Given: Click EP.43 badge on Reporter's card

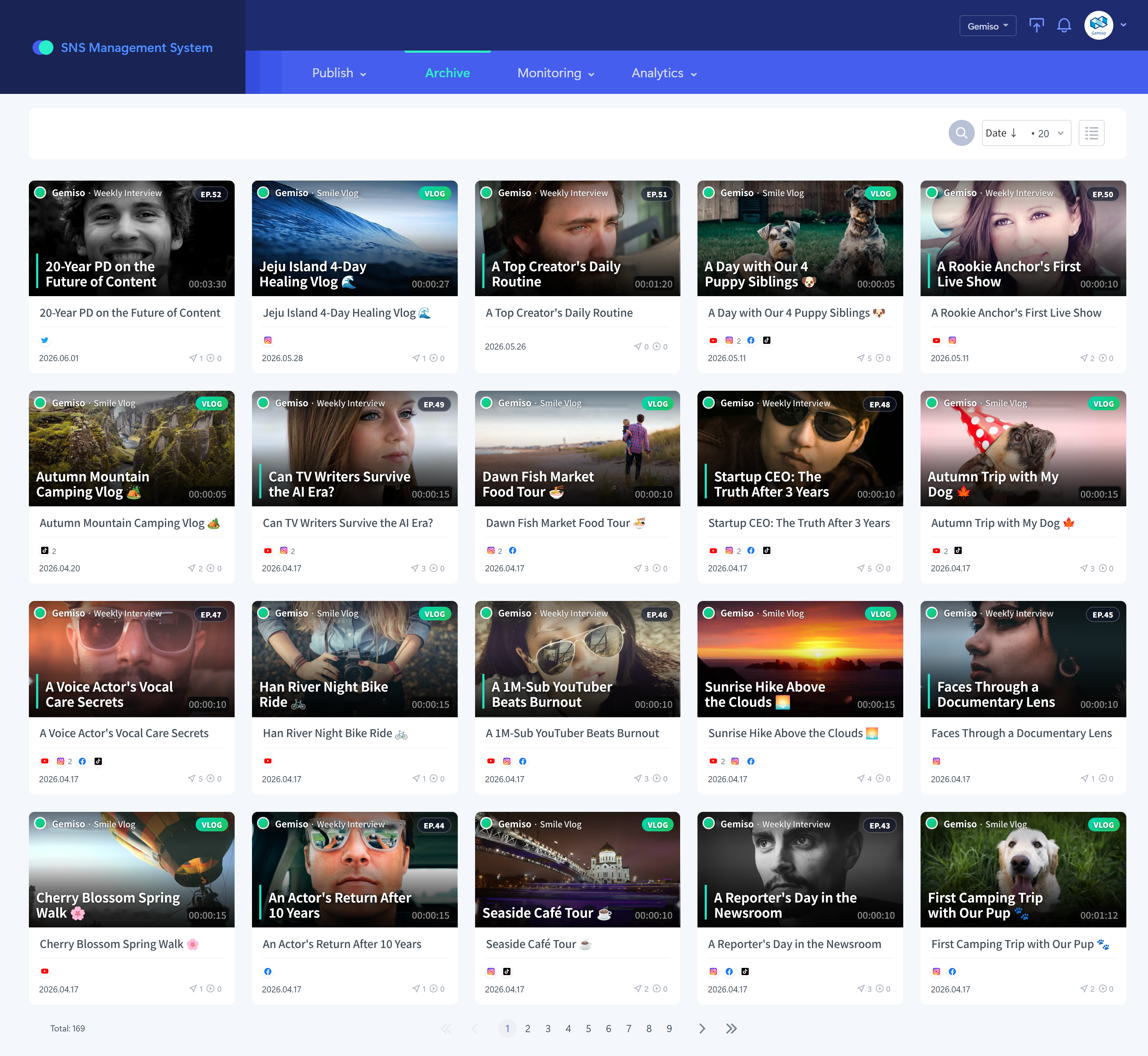Looking at the screenshot, I should point(879,826).
